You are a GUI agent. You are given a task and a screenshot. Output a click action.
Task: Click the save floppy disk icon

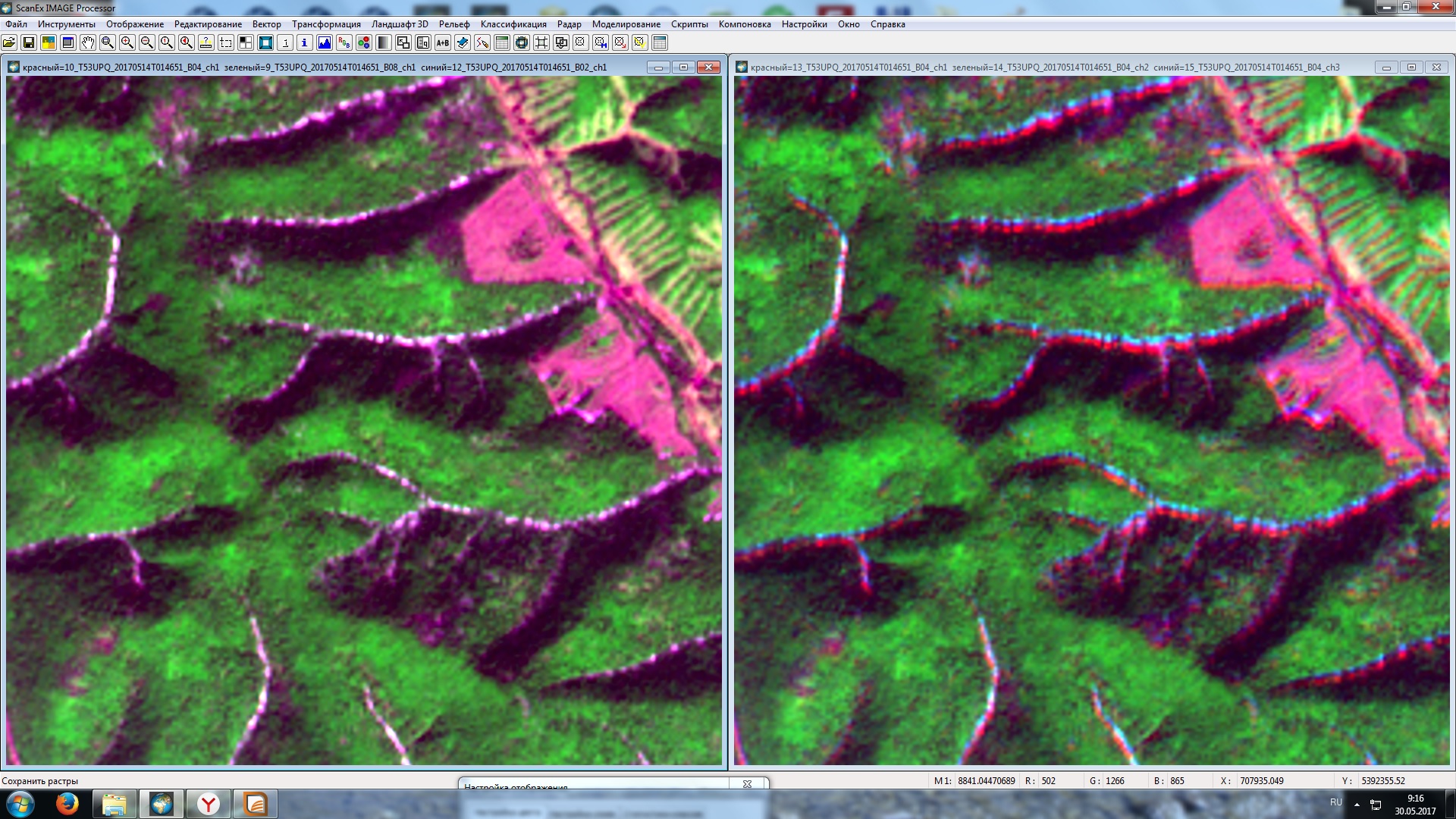(29, 42)
